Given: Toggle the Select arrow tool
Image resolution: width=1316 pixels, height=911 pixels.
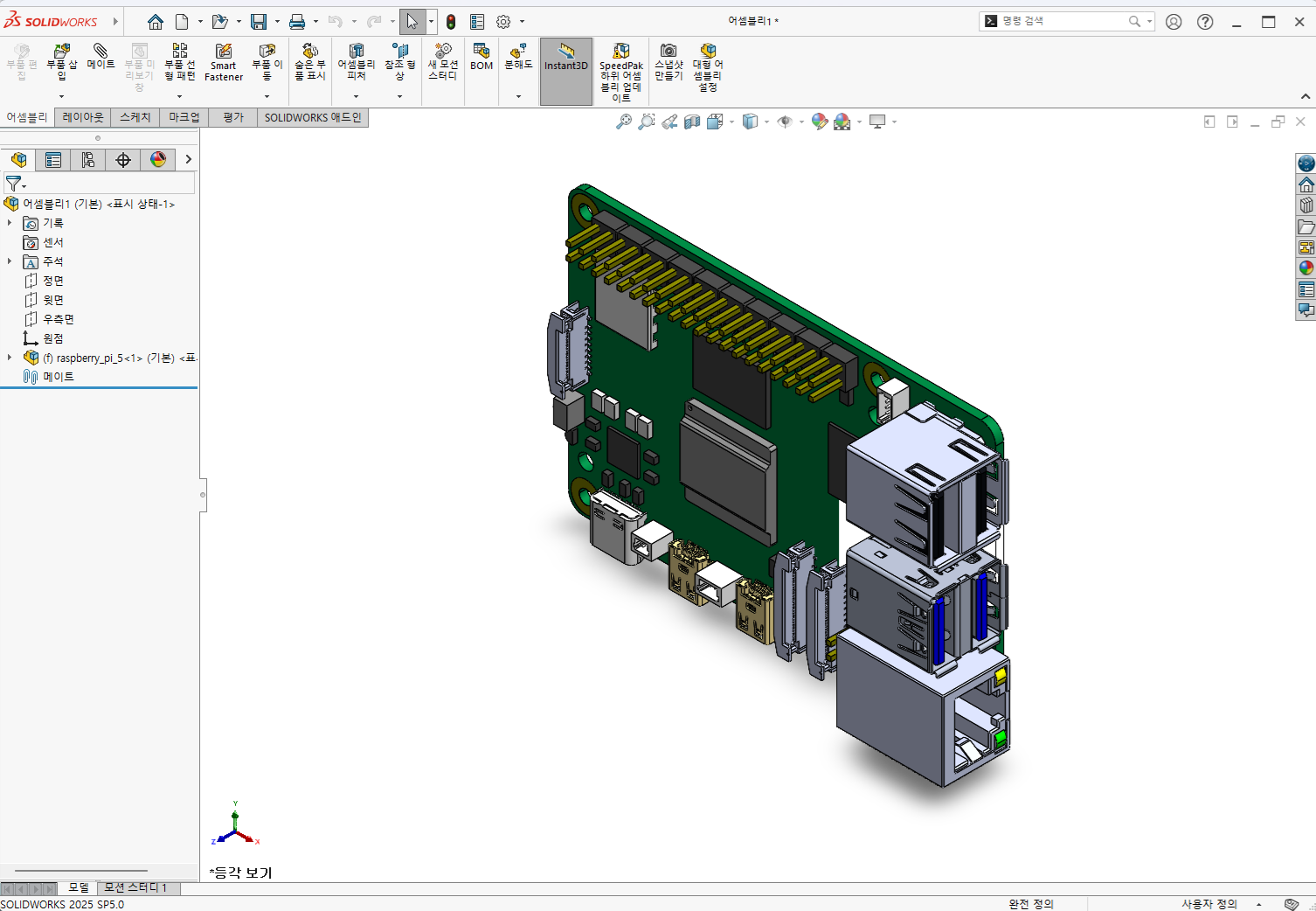Looking at the screenshot, I should pyautogui.click(x=412, y=22).
